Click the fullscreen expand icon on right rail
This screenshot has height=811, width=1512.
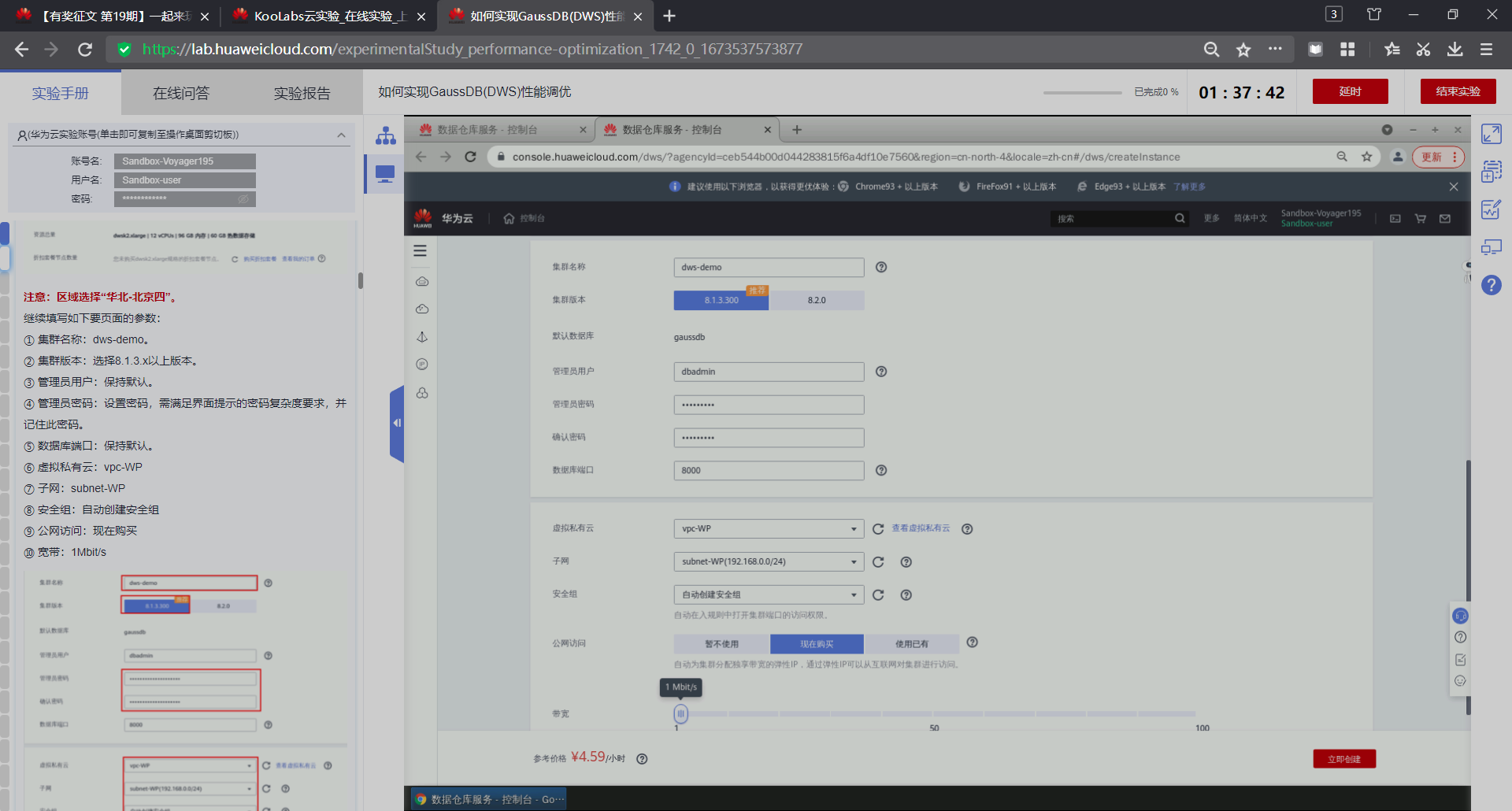click(x=1491, y=134)
